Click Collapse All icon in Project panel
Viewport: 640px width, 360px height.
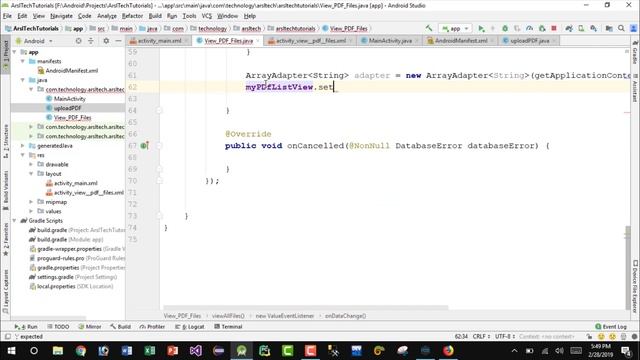click(x=91, y=41)
